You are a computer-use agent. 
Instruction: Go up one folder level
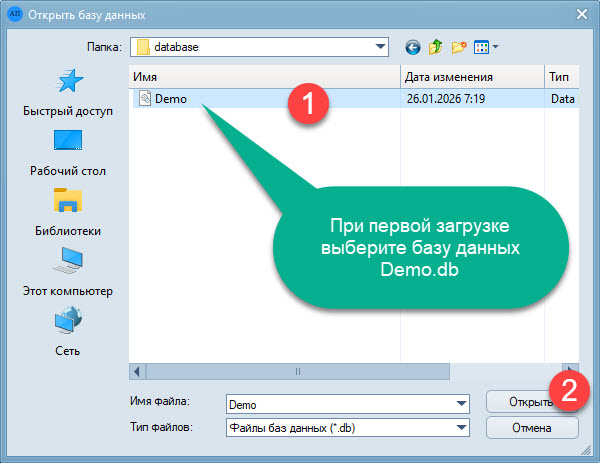pos(435,47)
